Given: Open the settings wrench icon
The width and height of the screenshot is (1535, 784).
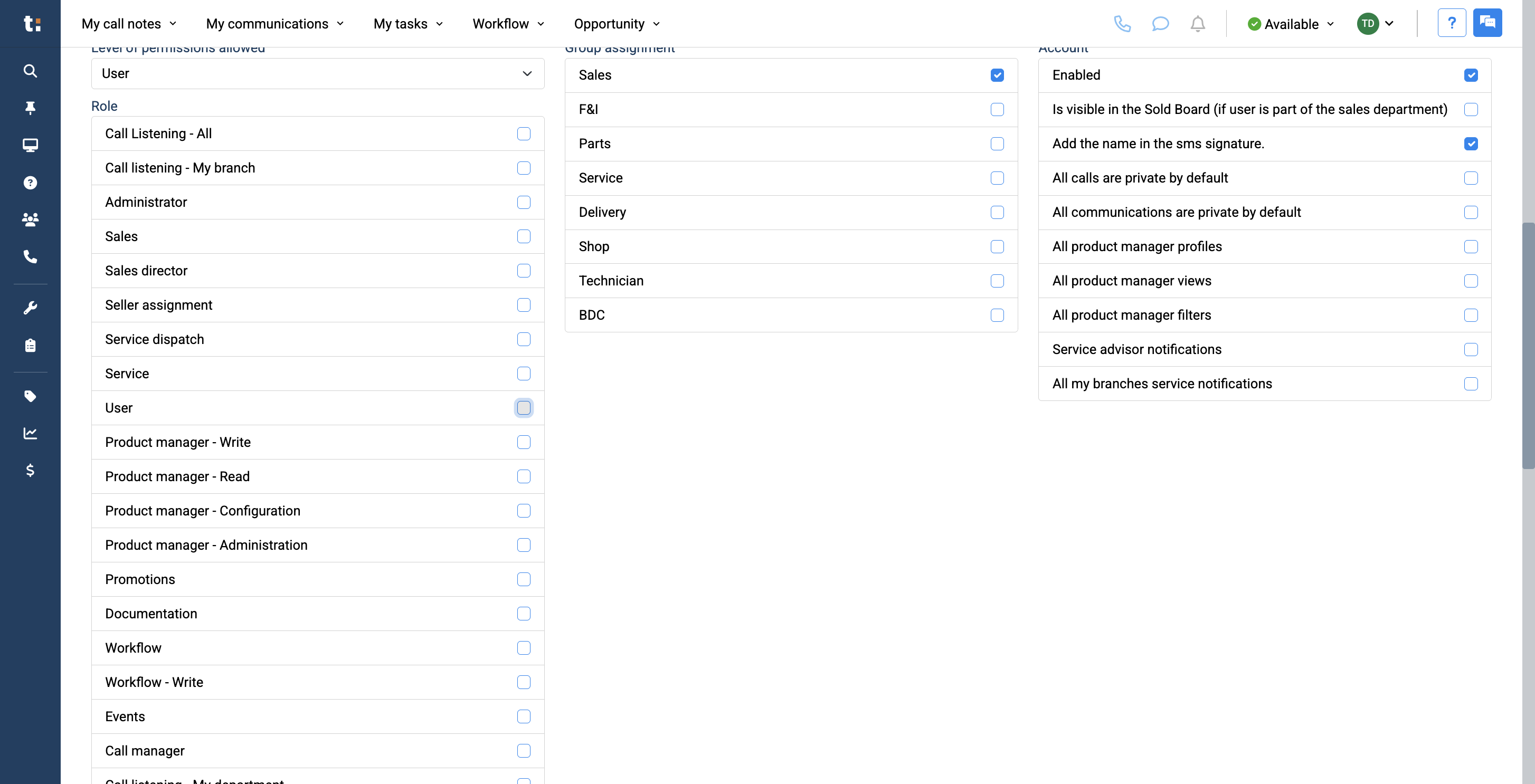Looking at the screenshot, I should pyautogui.click(x=30, y=308).
